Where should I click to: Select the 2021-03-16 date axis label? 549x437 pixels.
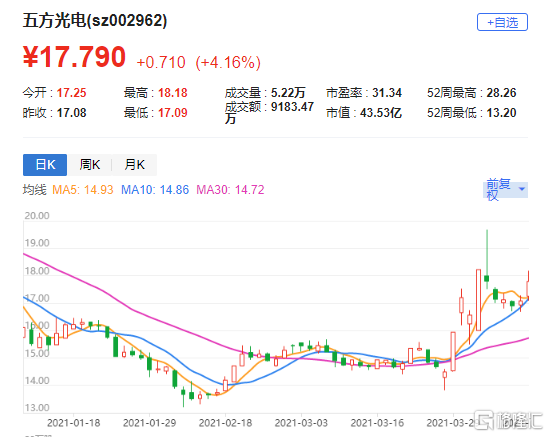tap(377, 423)
